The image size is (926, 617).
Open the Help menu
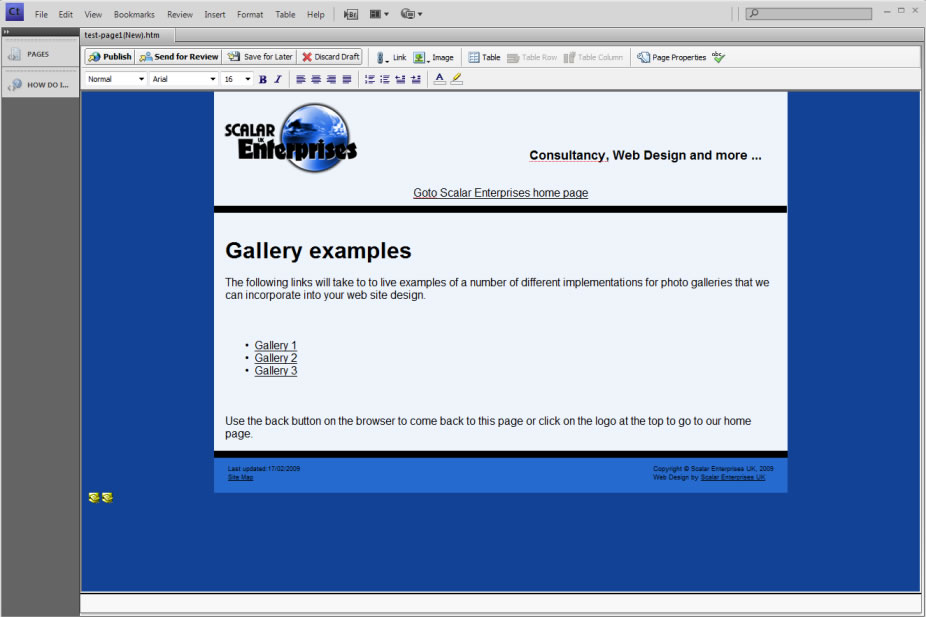(x=315, y=14)
